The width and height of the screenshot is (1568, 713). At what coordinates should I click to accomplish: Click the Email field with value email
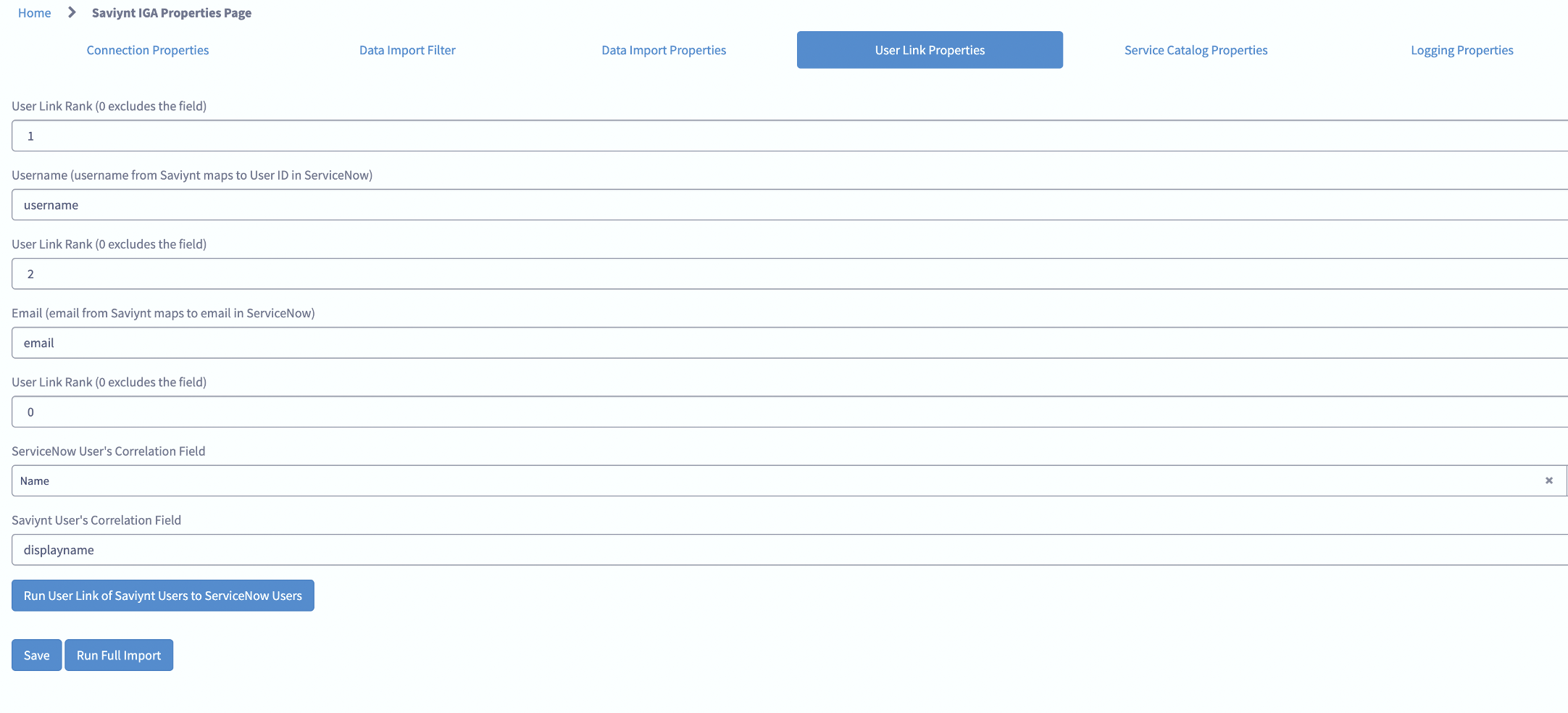(x=790, y=343)
